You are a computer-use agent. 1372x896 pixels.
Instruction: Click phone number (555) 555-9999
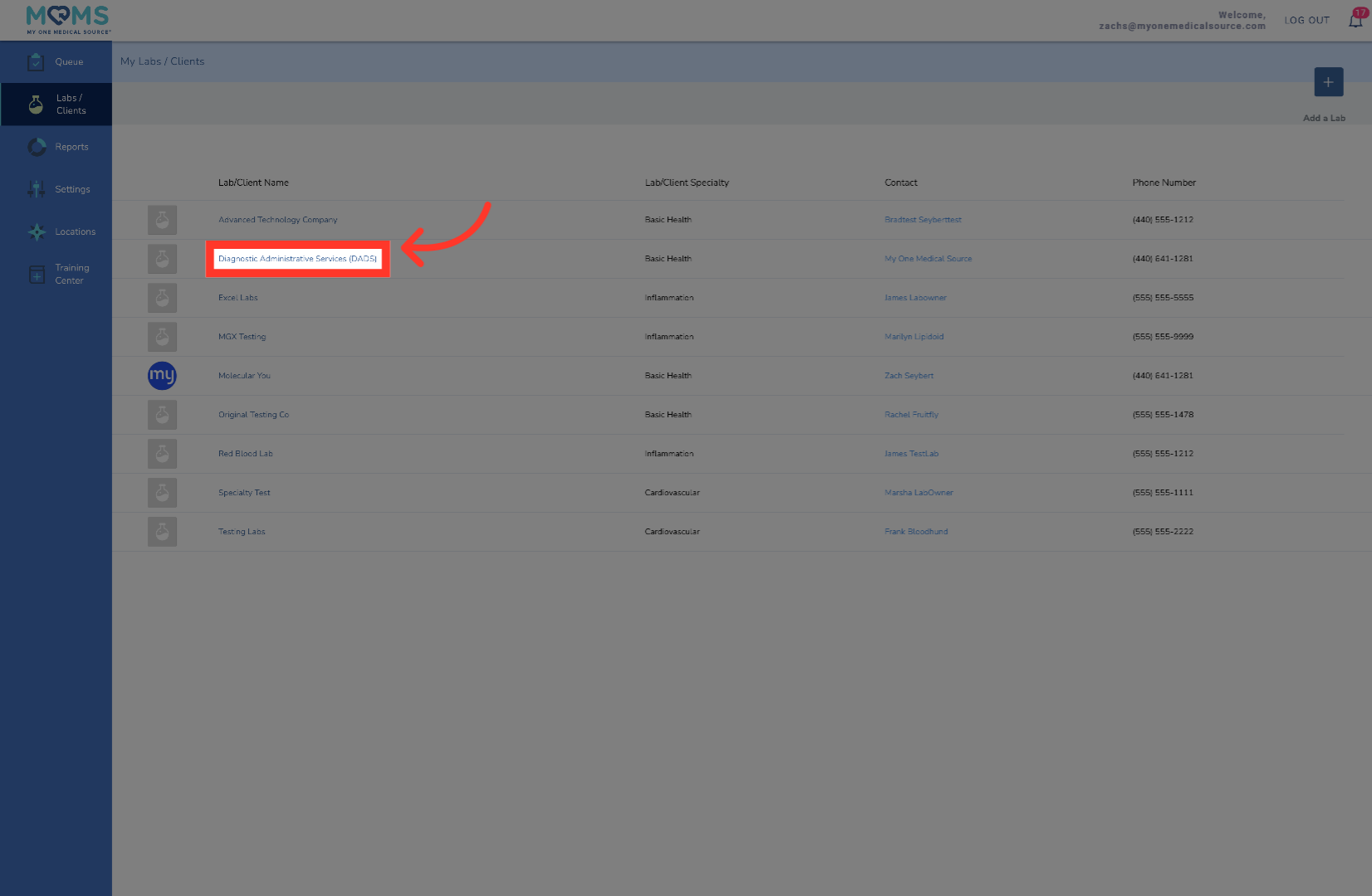(x=1163, y=337)
